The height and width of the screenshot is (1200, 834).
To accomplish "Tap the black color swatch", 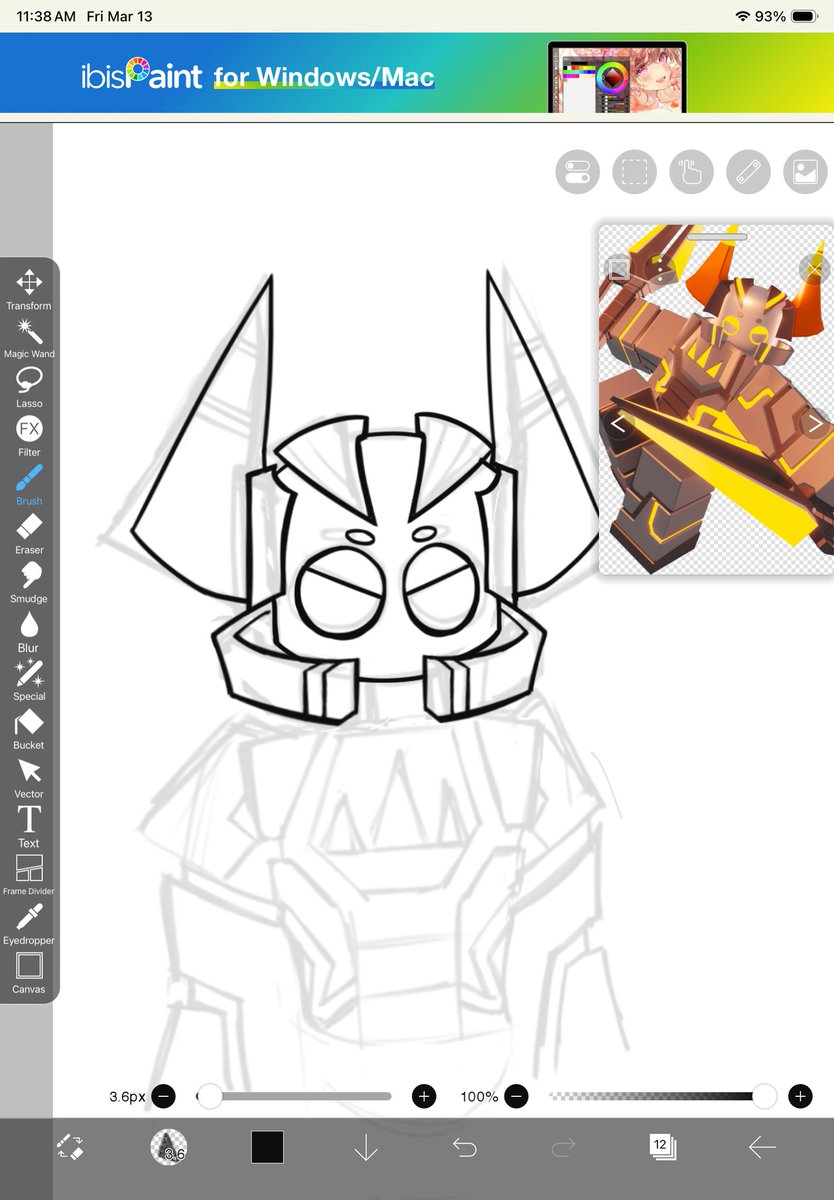I will point(267,1147).
